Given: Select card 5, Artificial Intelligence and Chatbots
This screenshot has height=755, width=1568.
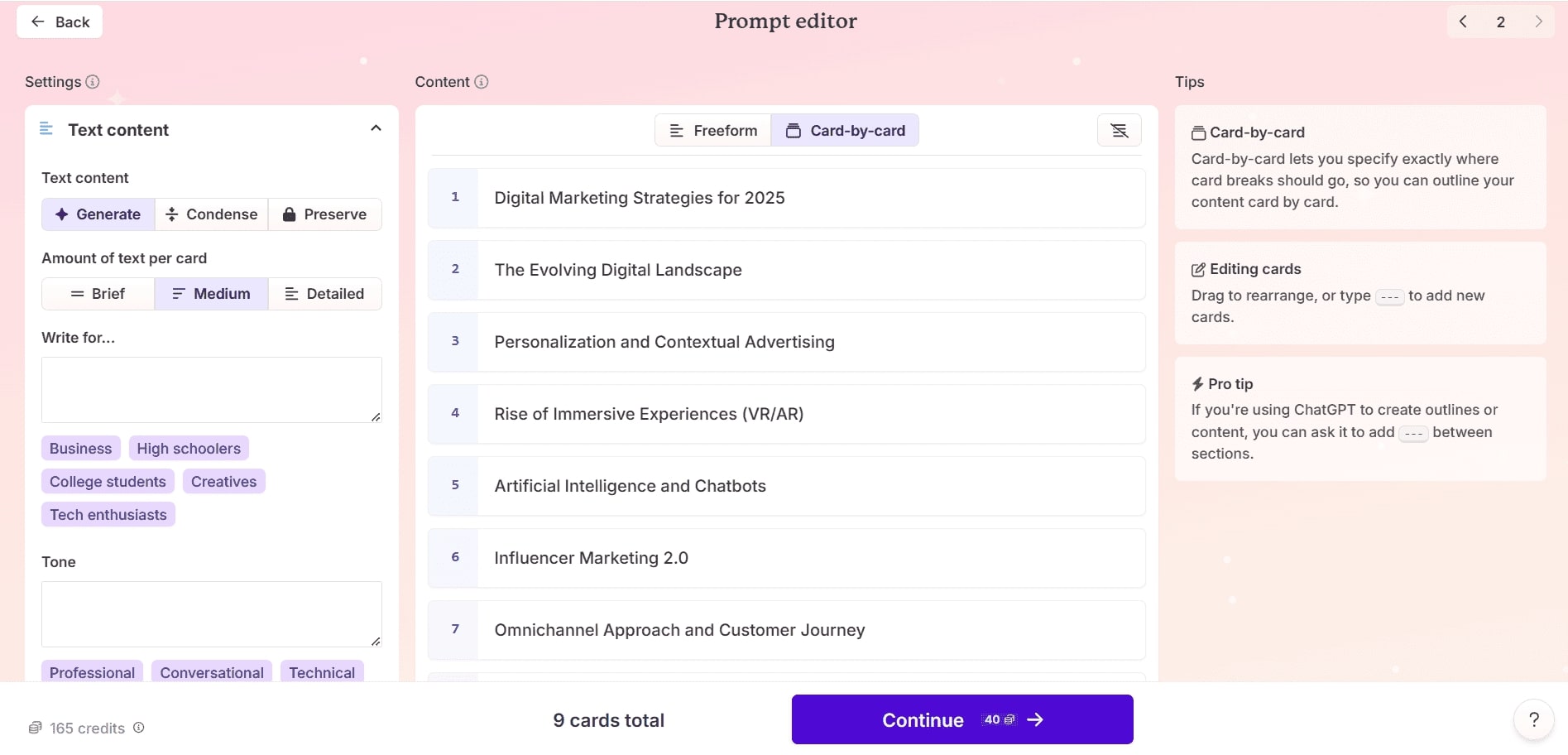Looking at the screenshot, I should point(785,486).
